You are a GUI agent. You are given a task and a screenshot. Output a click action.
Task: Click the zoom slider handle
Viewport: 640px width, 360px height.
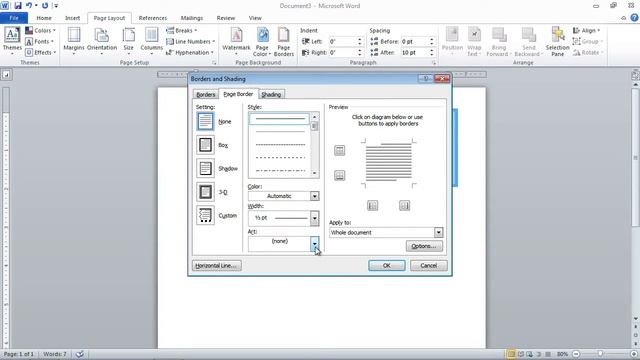tap(600, 354)
